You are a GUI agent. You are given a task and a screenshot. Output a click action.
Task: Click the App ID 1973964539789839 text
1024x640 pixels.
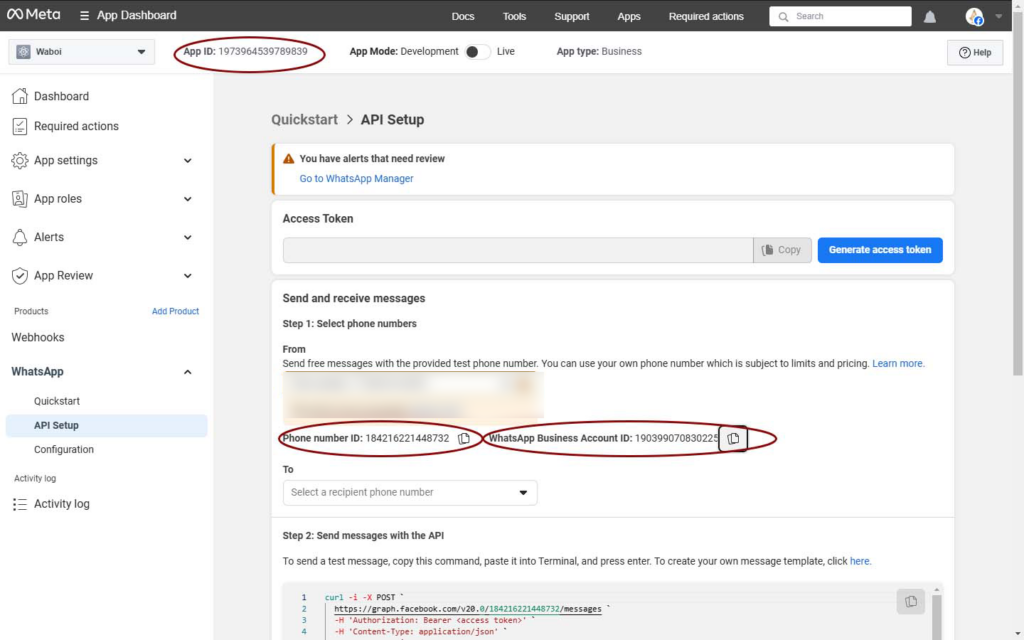245,52
